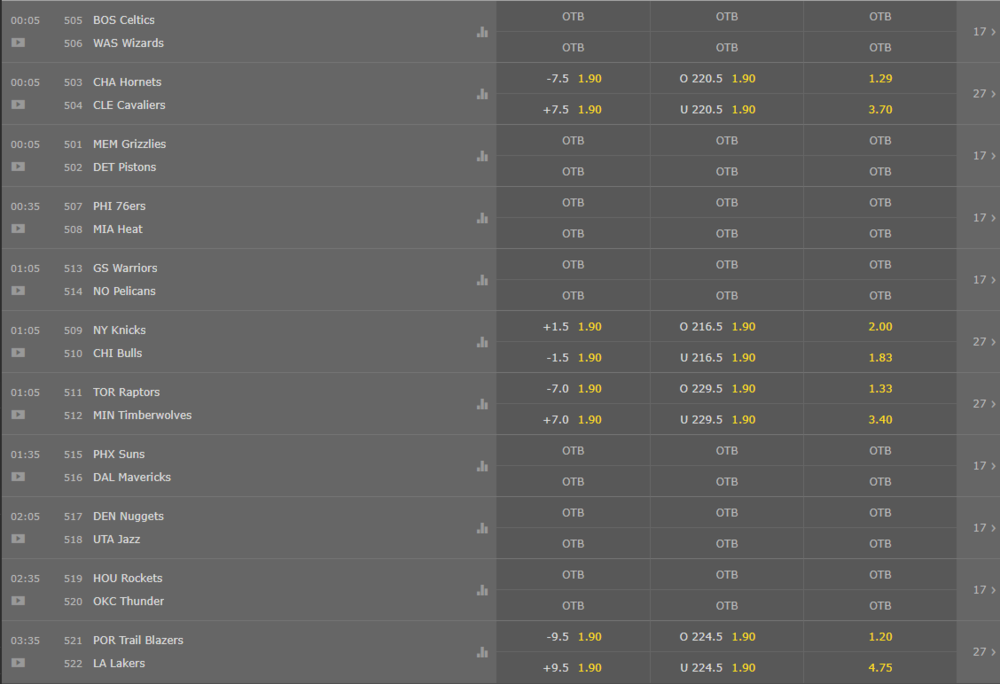
Task: Open stats chart icon for Knicks vs Bulls
Action: point(482,342)
